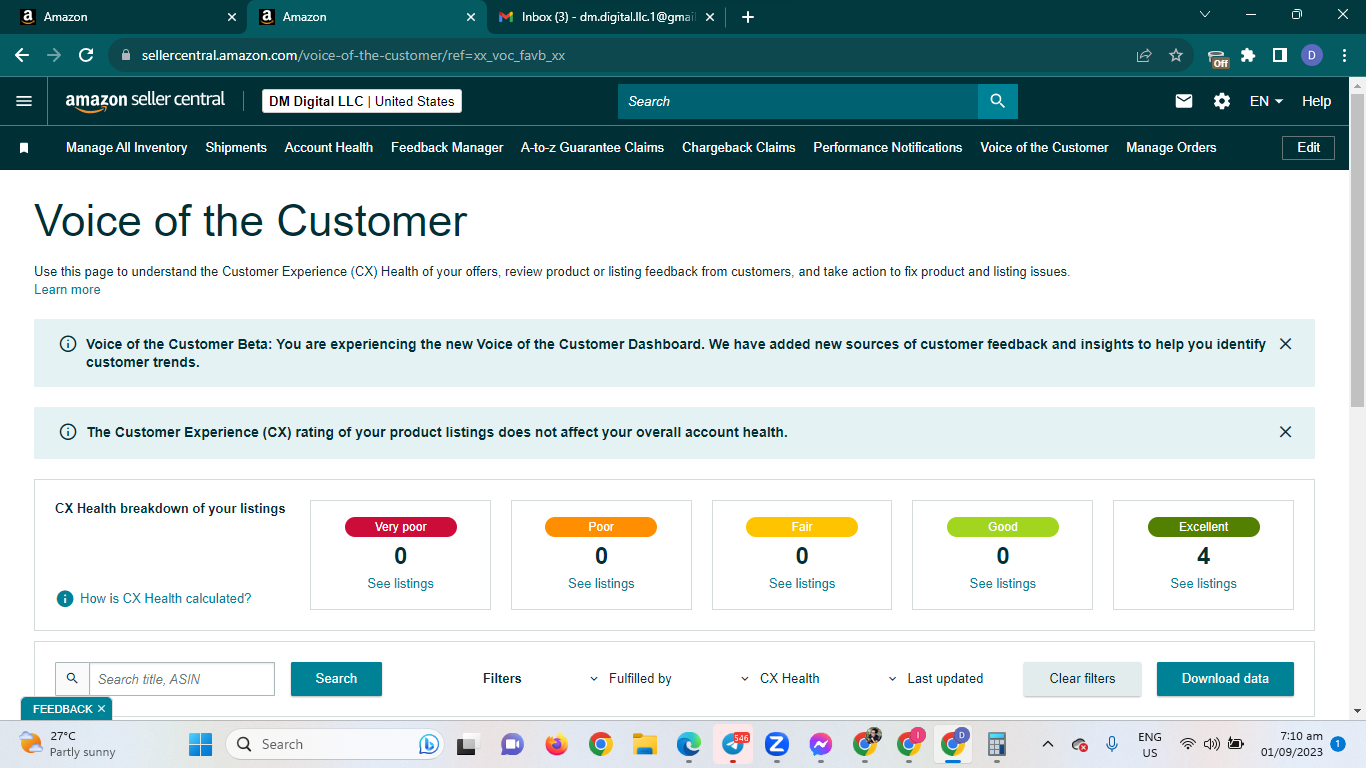1366x768 pixels.
Task: Show hidden system tray icons chevron
Action: click(x=1048, y=744)
